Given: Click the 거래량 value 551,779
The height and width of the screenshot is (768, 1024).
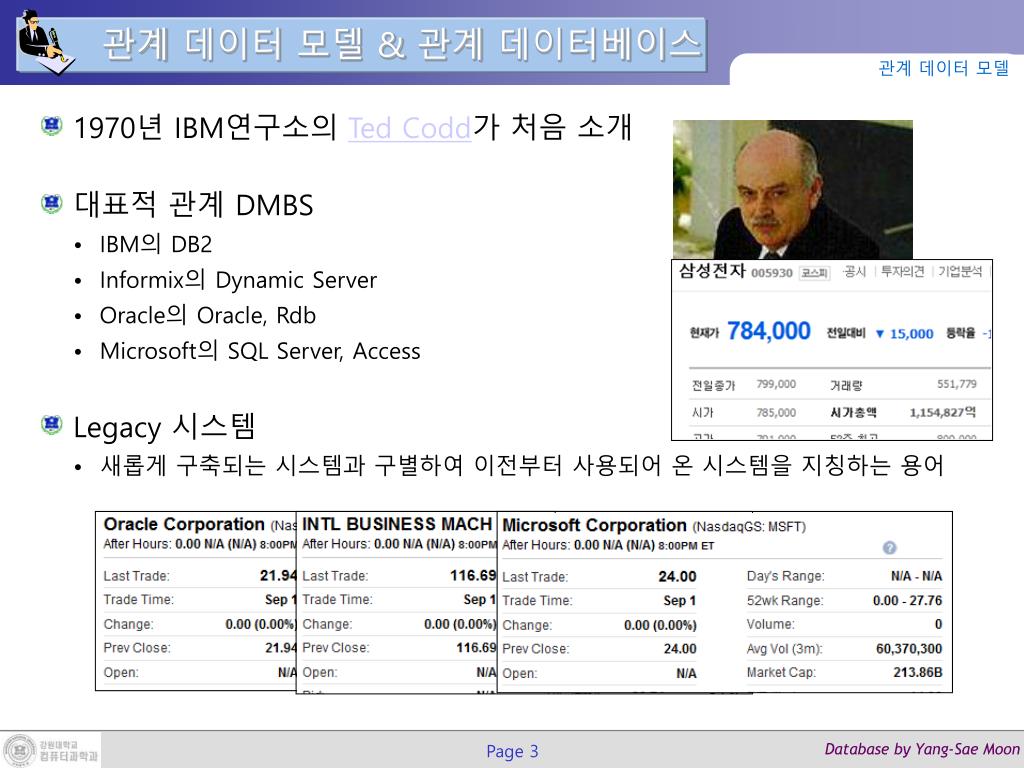Looking at the screenshot, I should [957, 384].
